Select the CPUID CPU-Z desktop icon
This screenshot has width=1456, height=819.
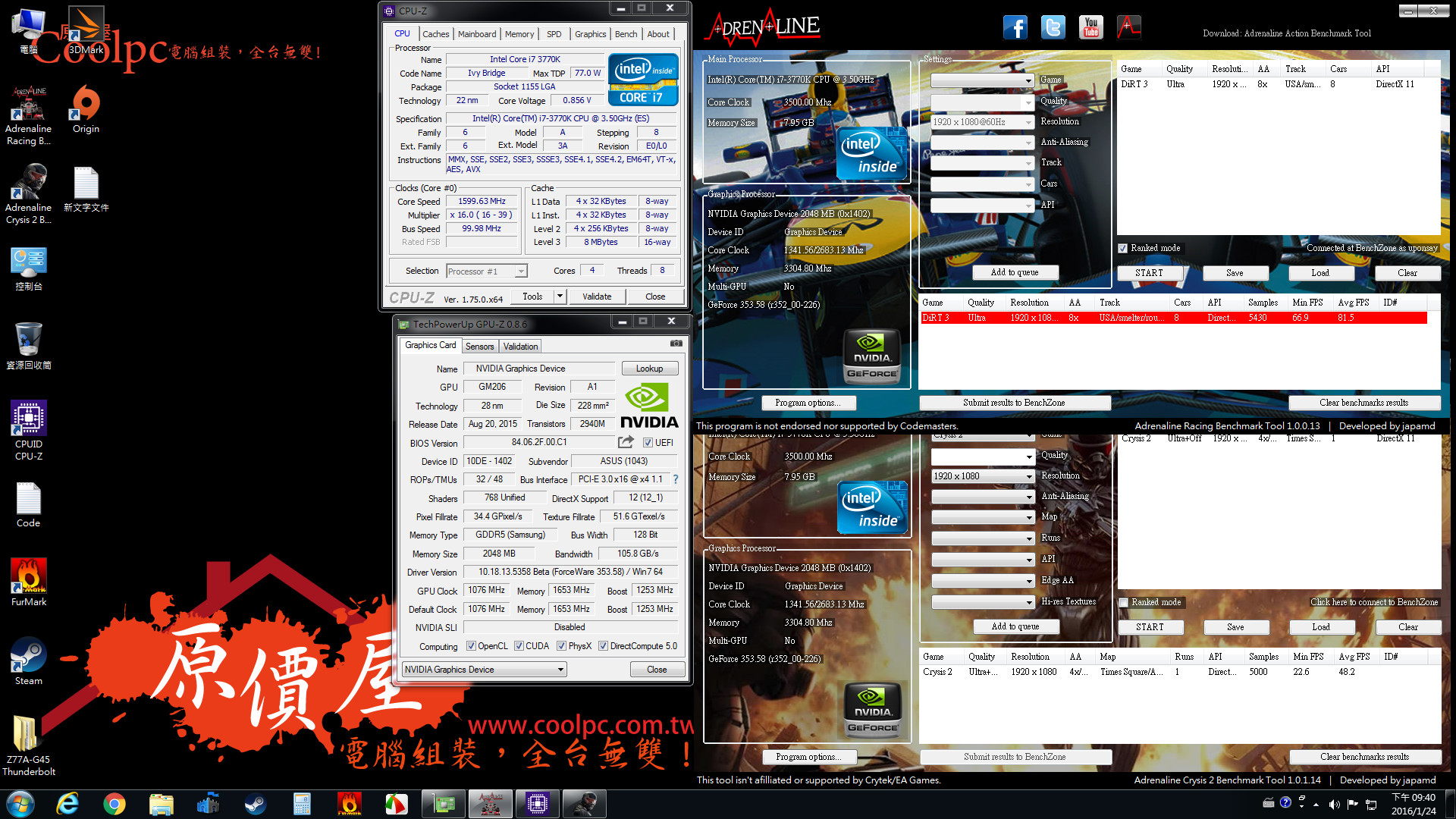(x=29, y=430)
